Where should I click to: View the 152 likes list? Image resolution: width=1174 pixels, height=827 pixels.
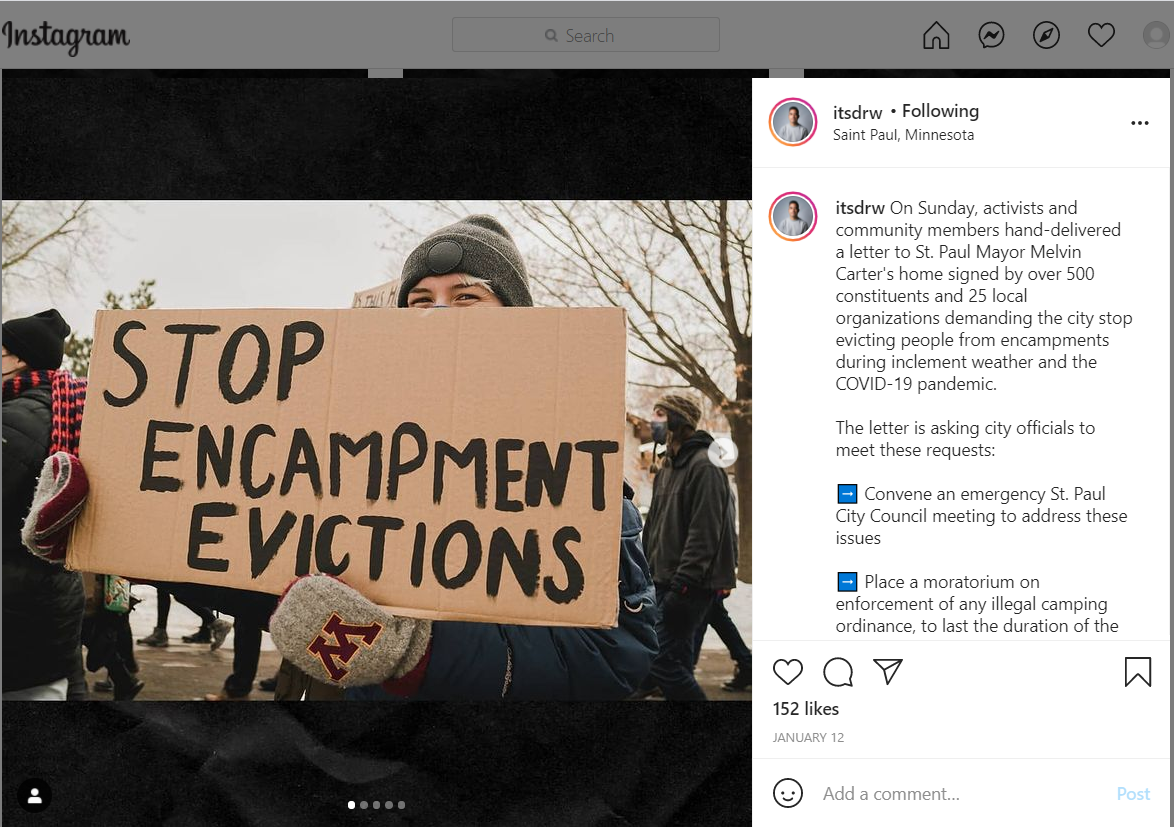pos(806,709)
